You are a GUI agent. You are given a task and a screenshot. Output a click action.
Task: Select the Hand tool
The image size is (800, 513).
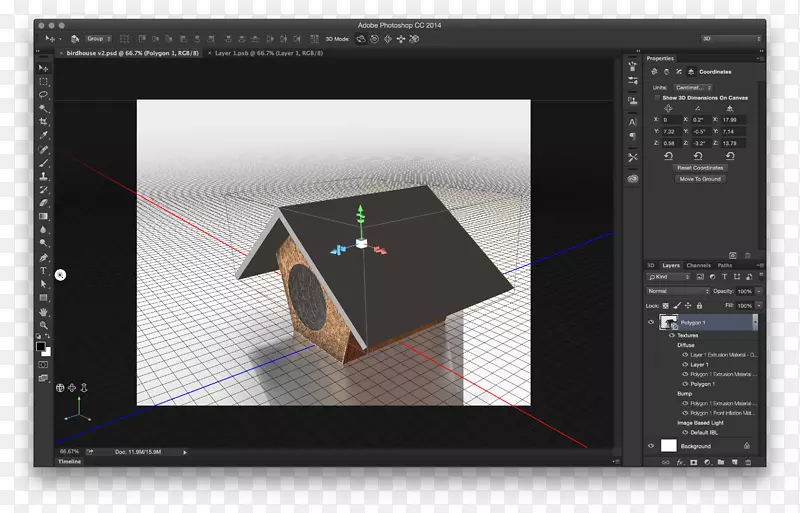[43, 312]
